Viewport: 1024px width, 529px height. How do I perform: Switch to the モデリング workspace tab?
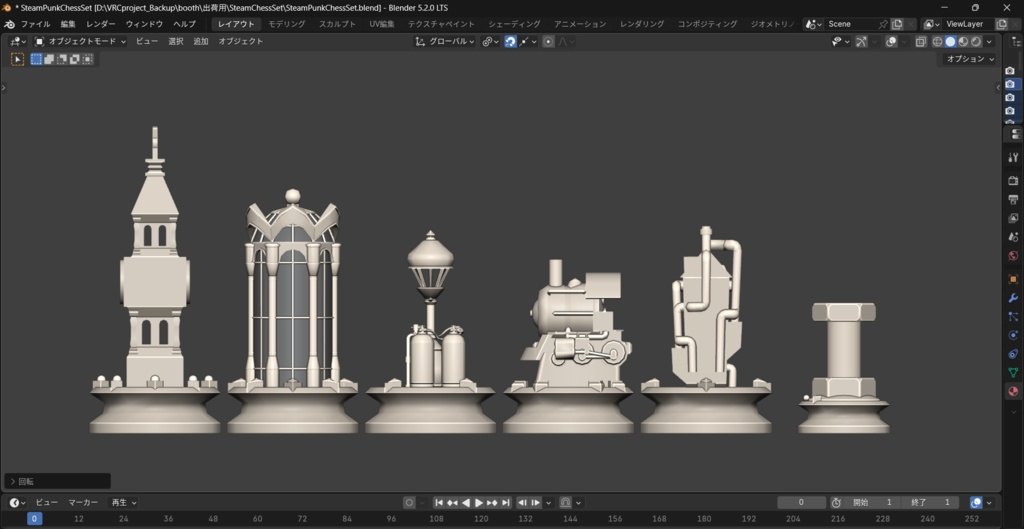coord(287,24)
